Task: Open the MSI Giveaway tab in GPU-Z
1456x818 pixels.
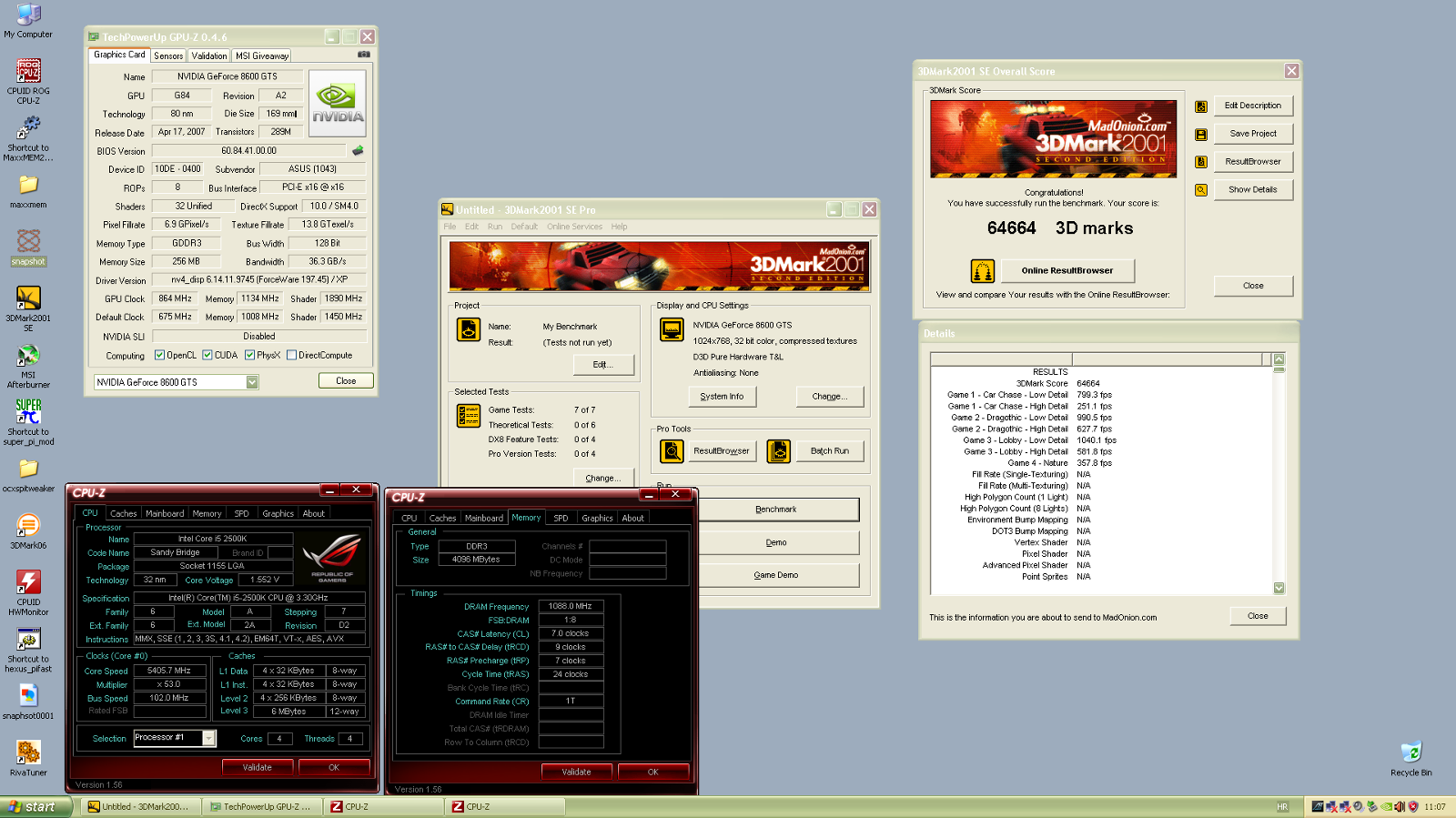Action: point(262,56)
